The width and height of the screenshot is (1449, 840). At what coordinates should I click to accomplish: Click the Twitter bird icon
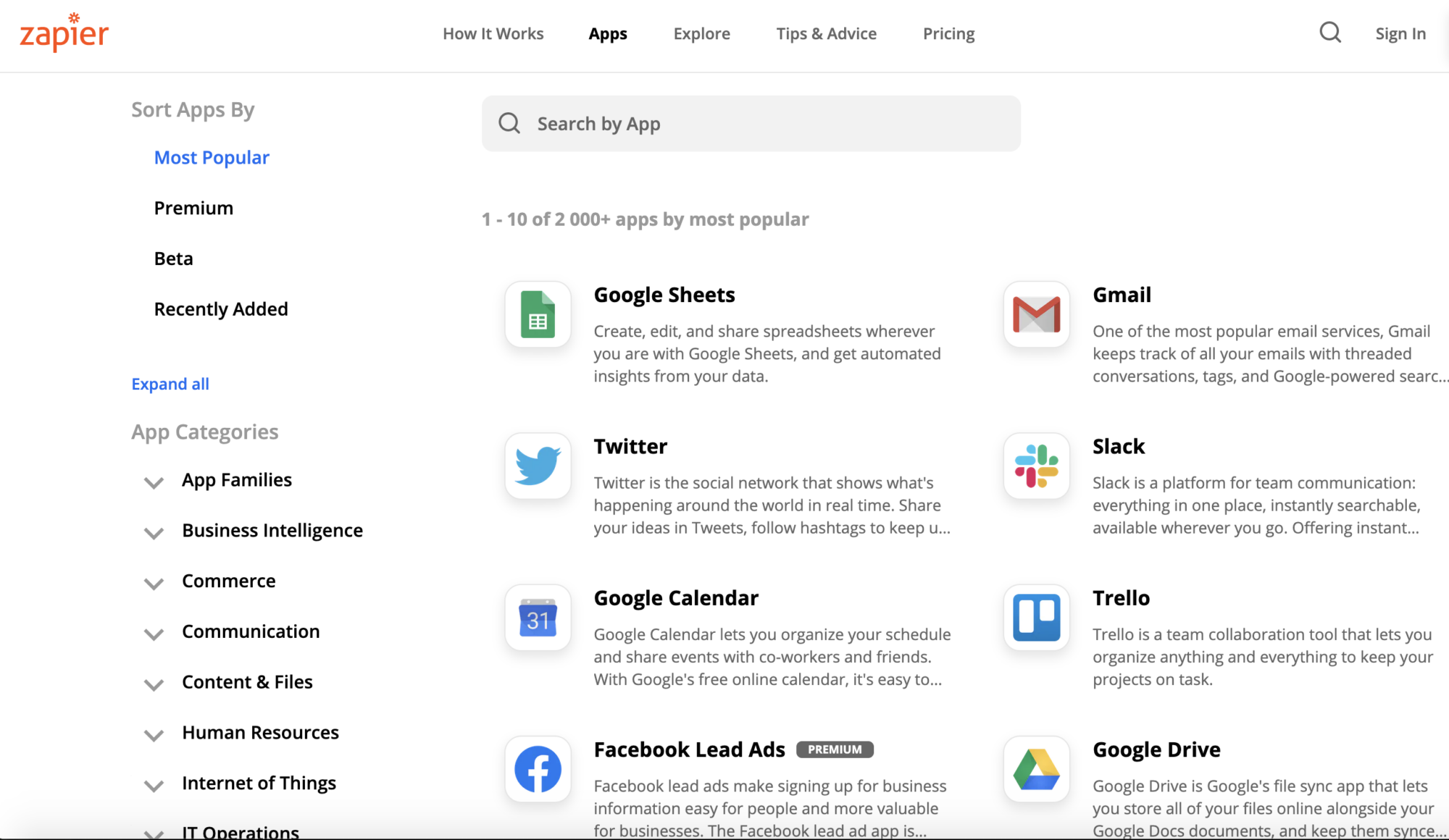coord(538,466)
